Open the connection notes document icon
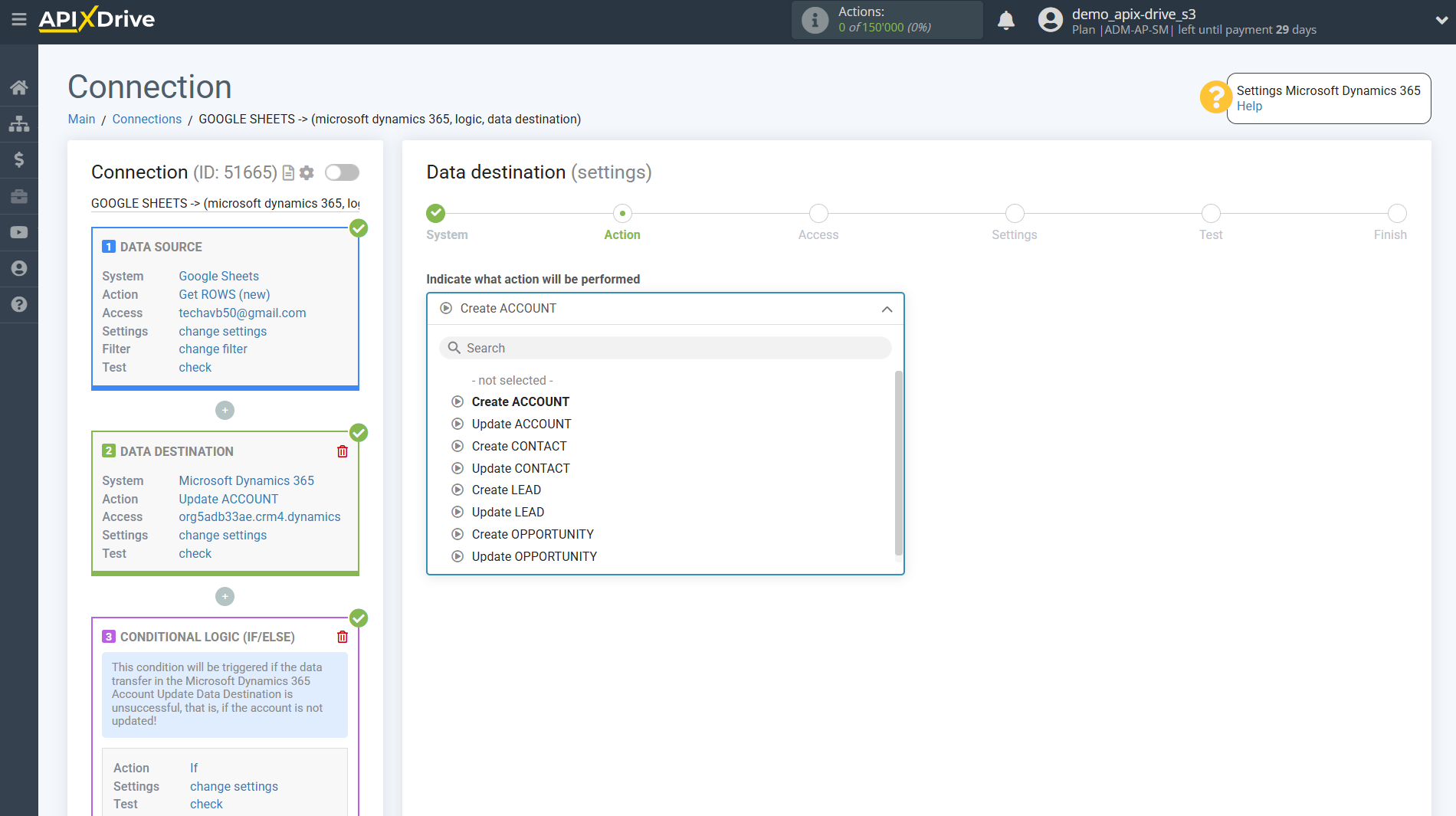Screen dimensions: 1456x816 pos(288,173)
